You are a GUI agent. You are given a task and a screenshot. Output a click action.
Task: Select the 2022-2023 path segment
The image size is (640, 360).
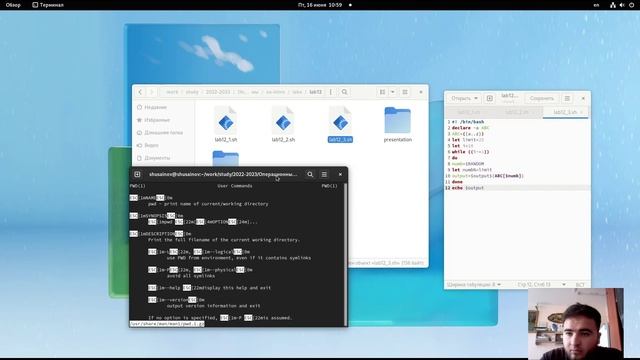tap(218, 92)
